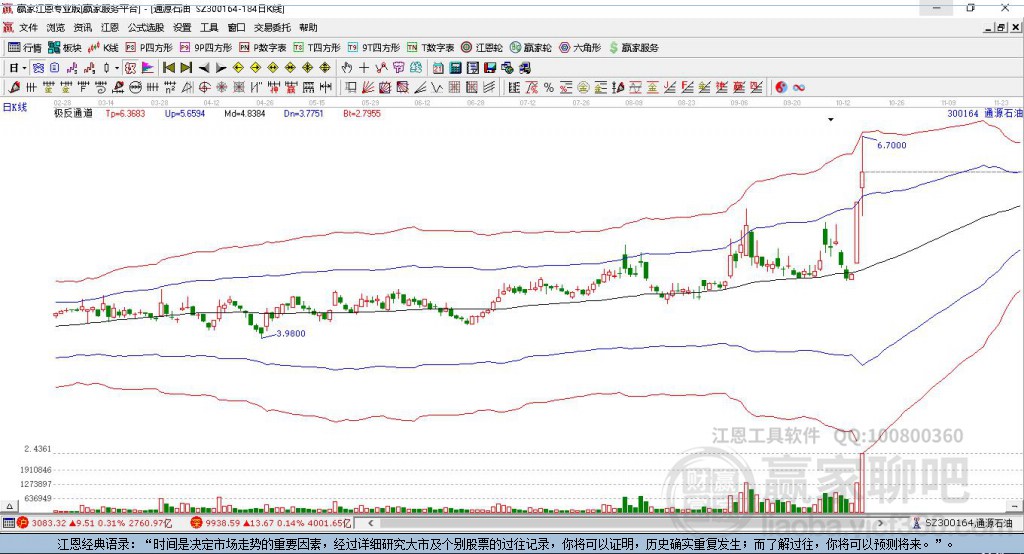Select the pencil drawing tool
The image size is (1024, 554).
click(x=14, y=88)
